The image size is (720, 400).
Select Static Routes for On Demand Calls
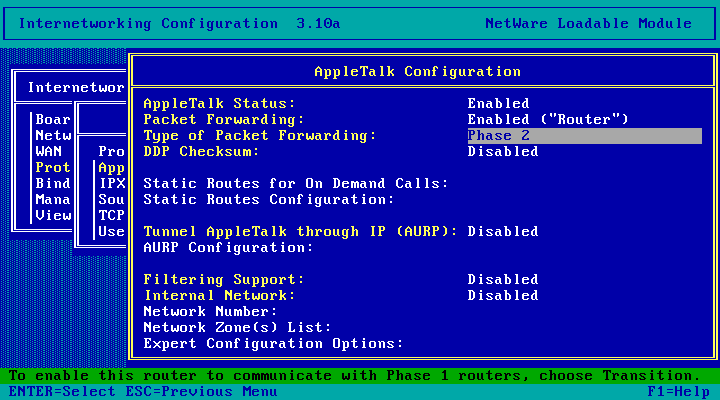click(296, 184)
